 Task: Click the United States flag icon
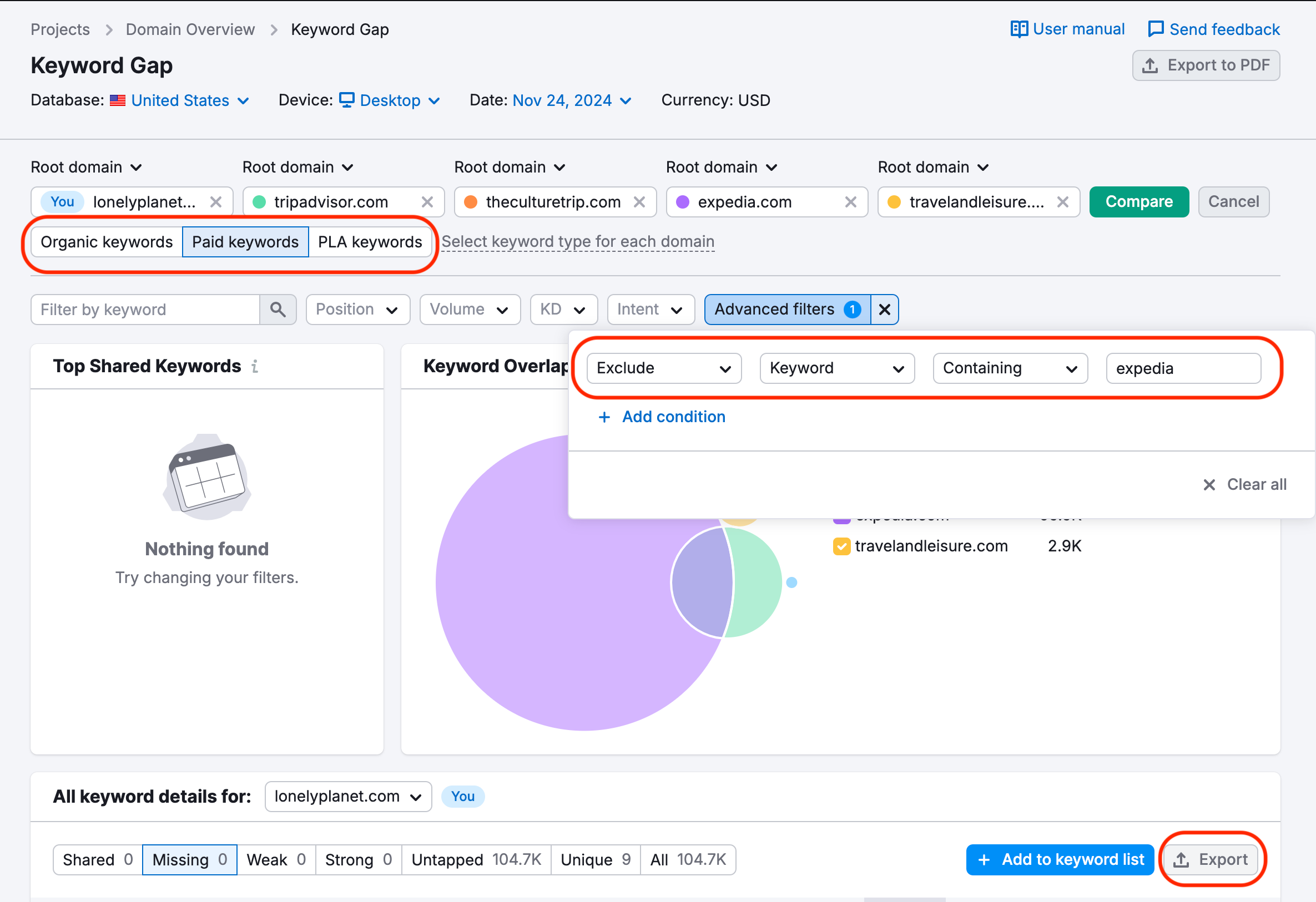tap(118, 101)
